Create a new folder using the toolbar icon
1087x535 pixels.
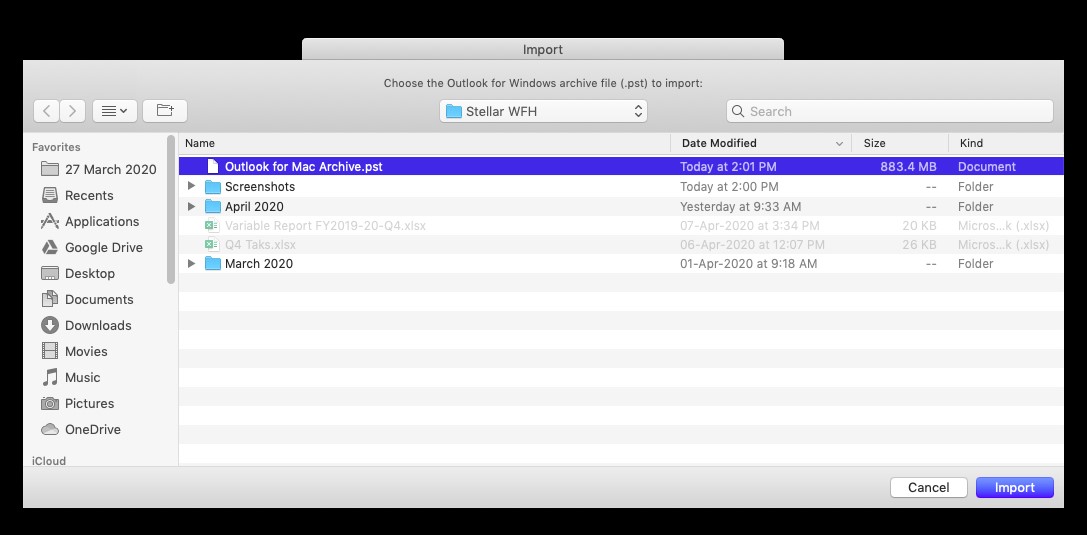coord(165,111)
